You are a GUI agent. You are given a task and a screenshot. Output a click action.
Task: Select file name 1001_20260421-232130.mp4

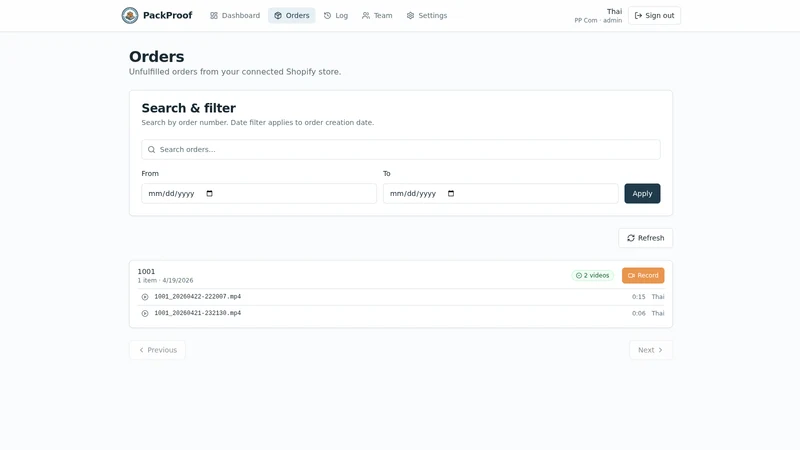pyautogui.click(x=197, y=313)
